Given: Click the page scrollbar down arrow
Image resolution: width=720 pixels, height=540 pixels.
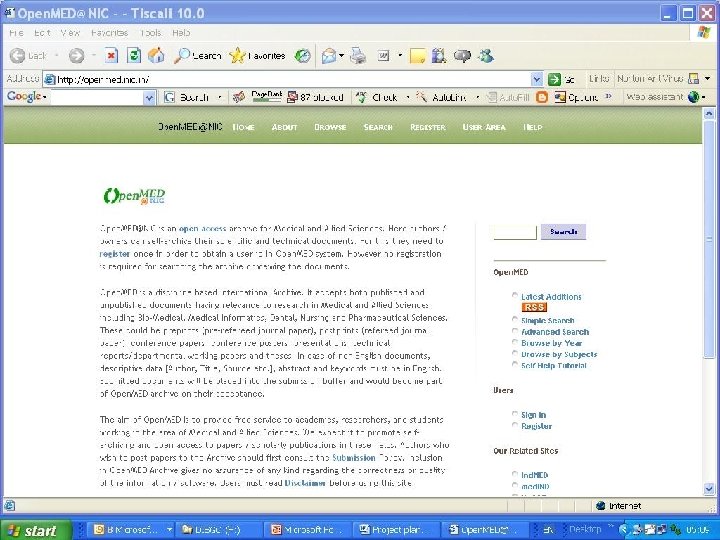Looking at the screenshot, I should tap(709, 489).
